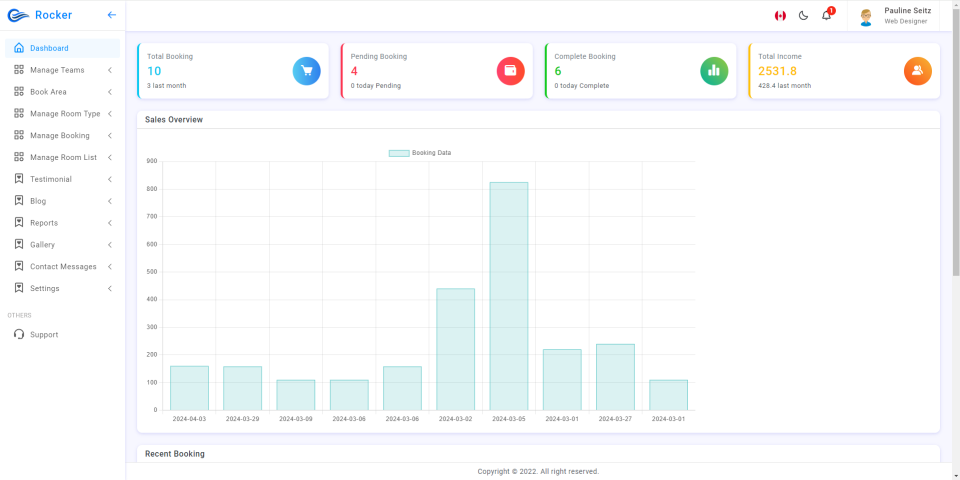Click the Support headset icon
Image resolution: width=960 pixels, height=480 pixels.
tap(19, 334)
